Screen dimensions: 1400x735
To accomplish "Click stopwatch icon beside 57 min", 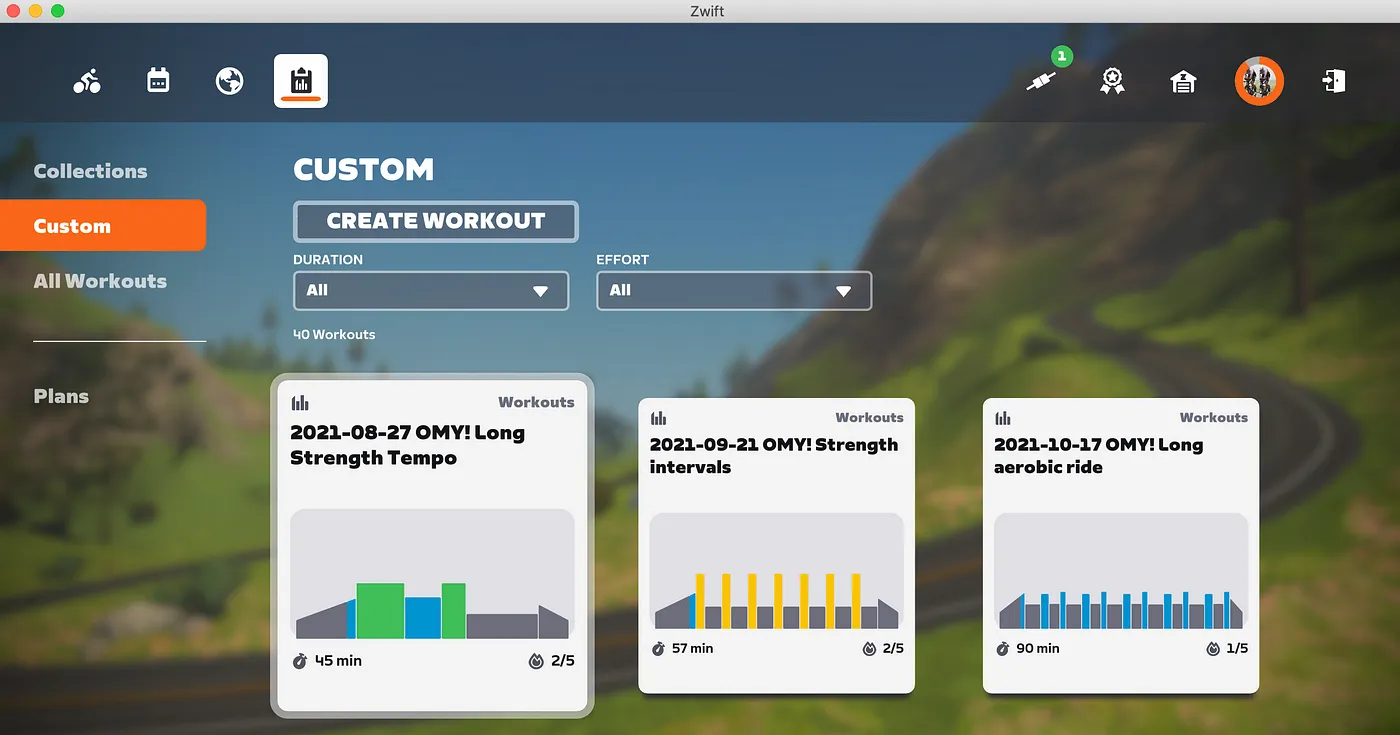I will point(658,648).
